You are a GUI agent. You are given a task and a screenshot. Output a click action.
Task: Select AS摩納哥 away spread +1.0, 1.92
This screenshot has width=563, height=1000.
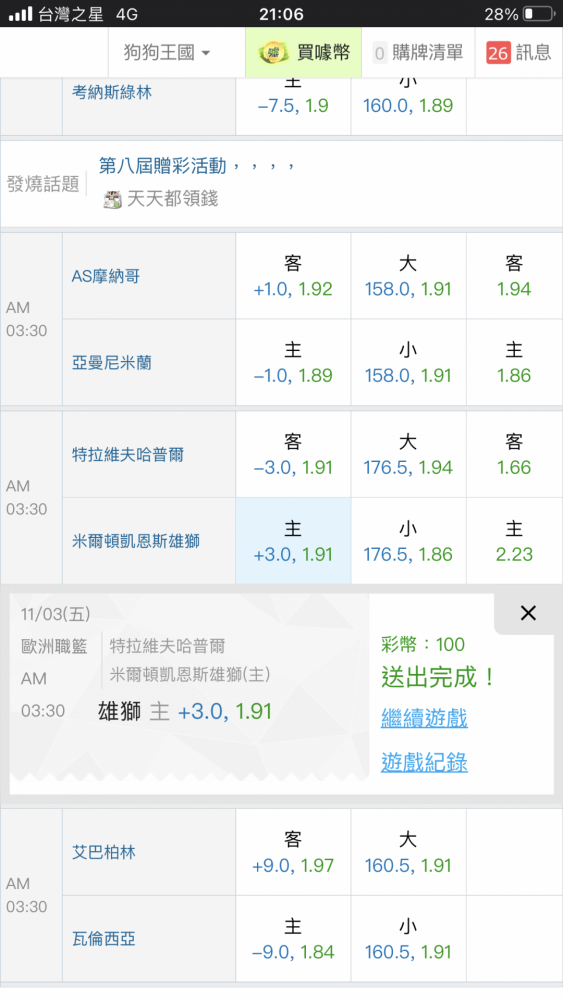coord(293,276)
